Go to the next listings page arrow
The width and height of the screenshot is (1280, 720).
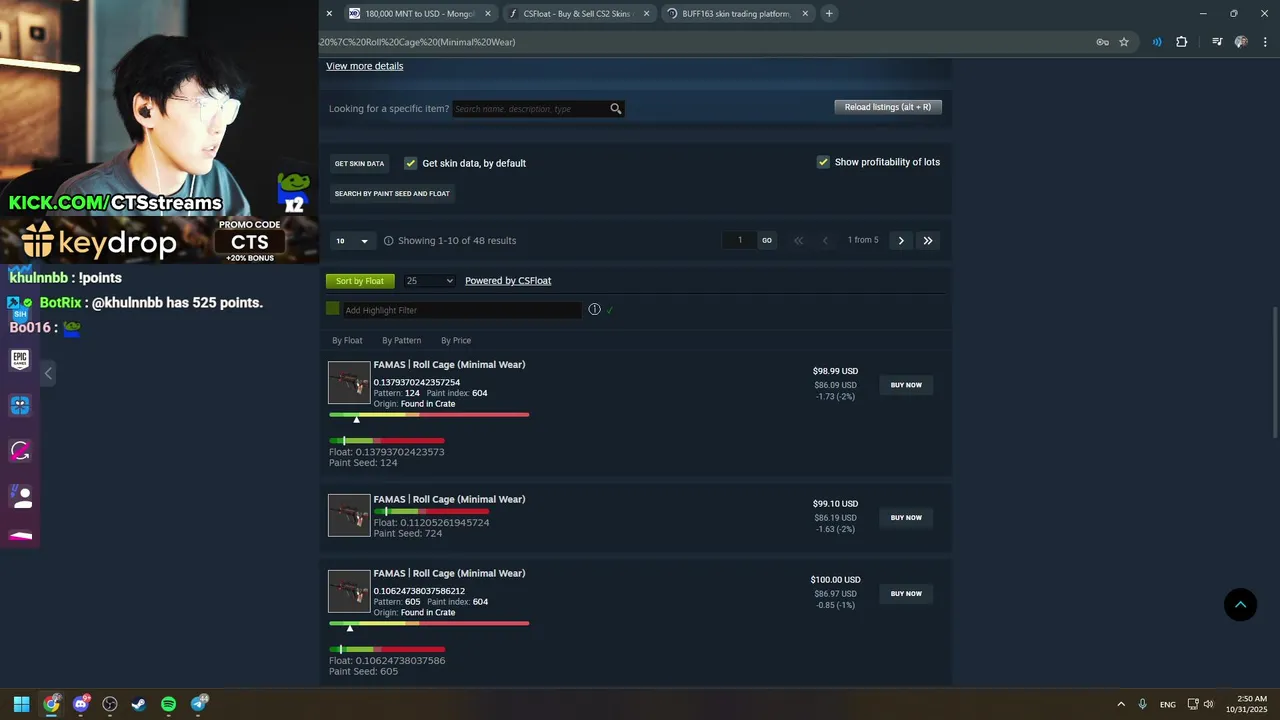click(x=901, y=241)
